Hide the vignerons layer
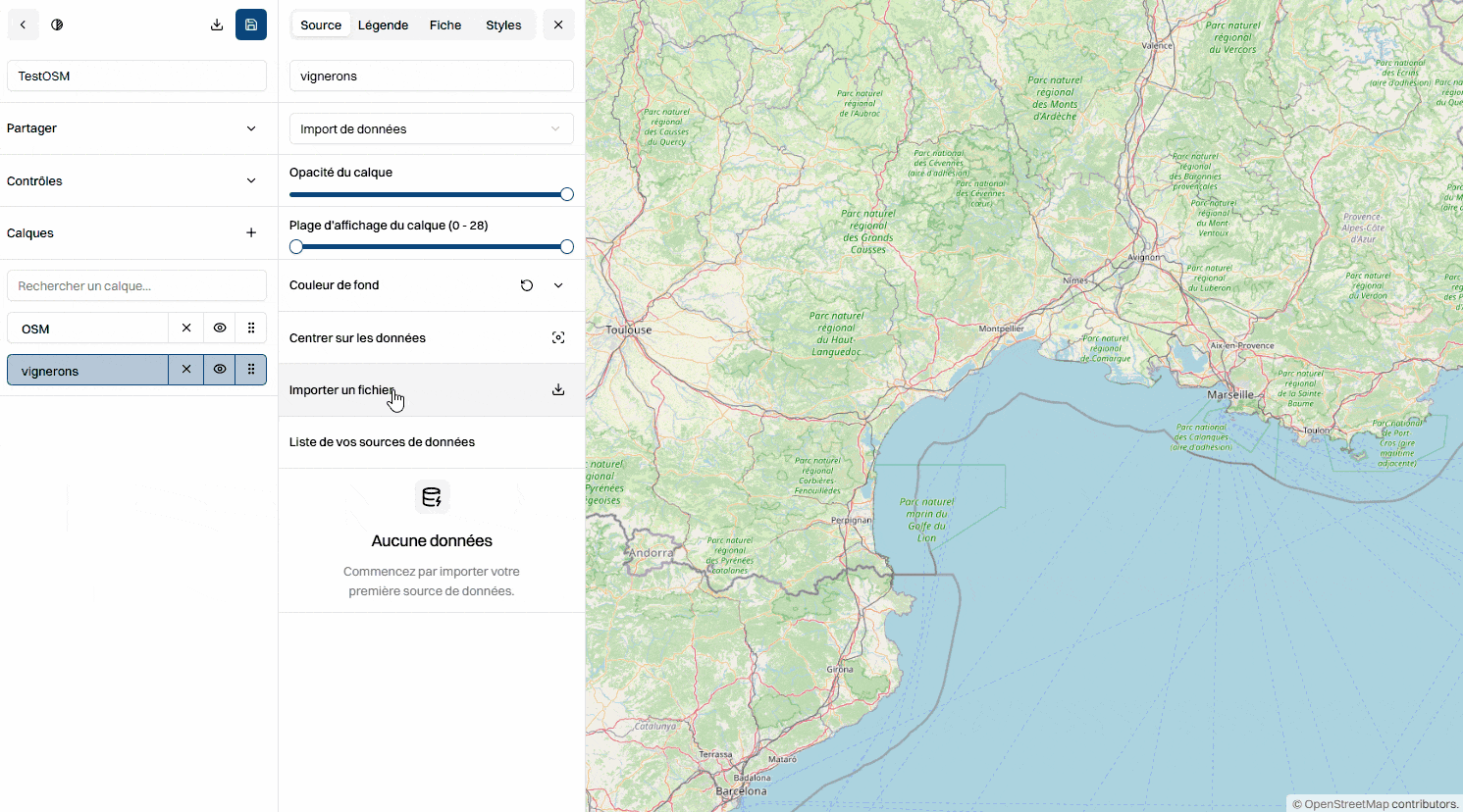 [x=220, y=370]
